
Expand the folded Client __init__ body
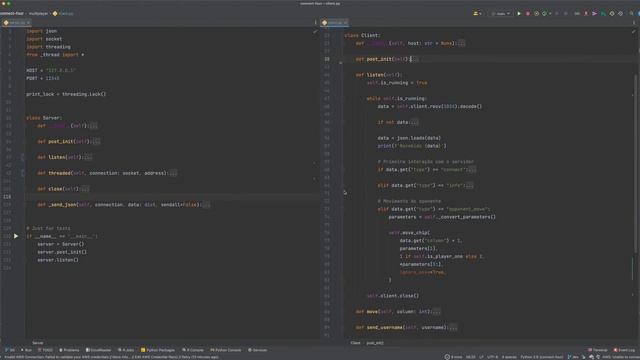(461, 43)
